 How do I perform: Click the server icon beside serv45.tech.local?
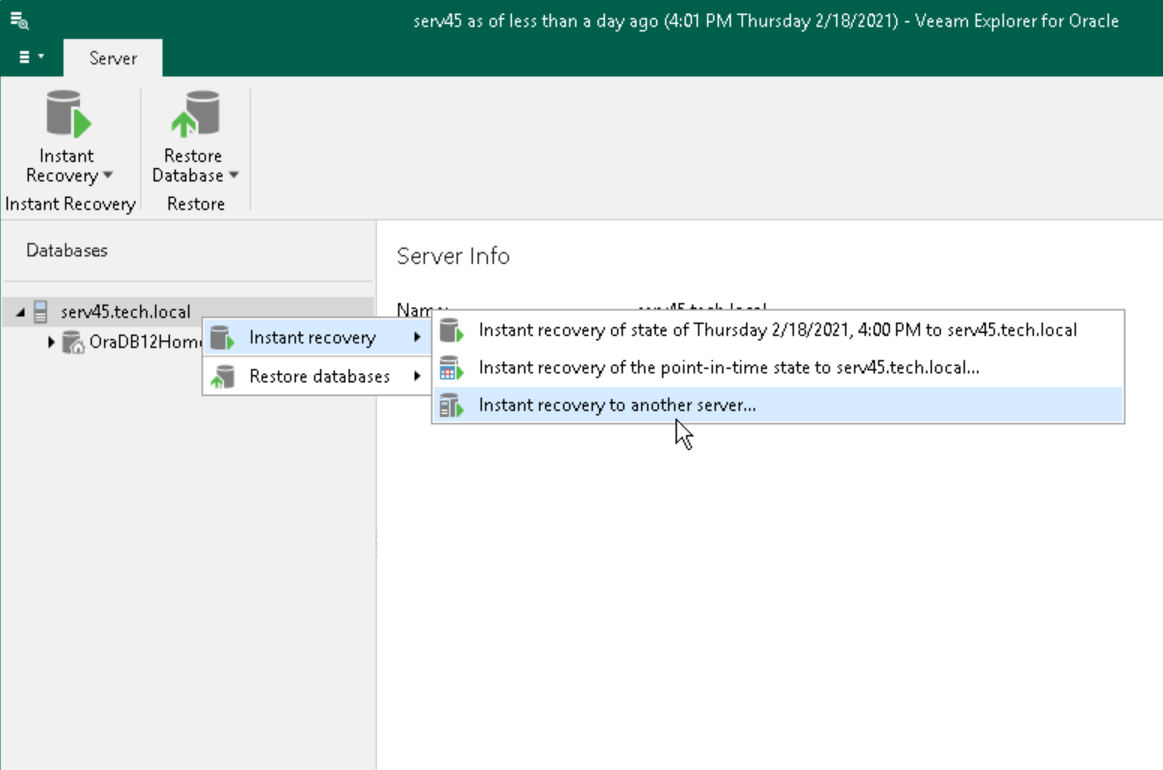pos(41,312)
